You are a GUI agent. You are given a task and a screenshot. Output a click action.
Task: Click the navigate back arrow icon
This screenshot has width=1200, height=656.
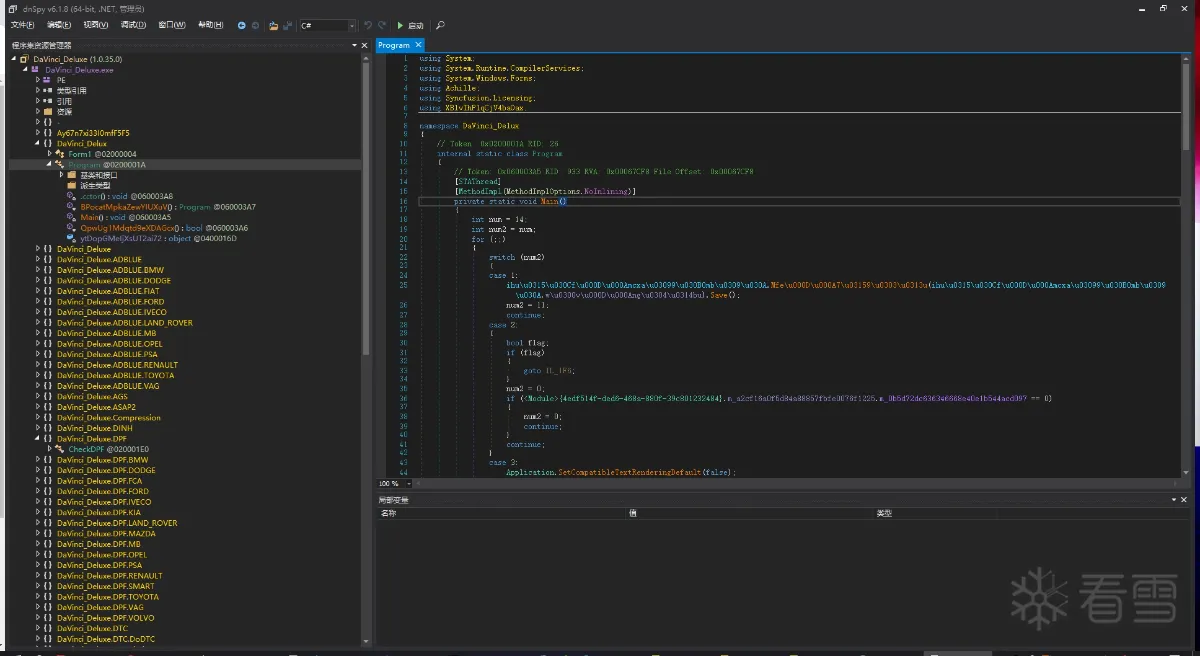click(x=241, y=25)
